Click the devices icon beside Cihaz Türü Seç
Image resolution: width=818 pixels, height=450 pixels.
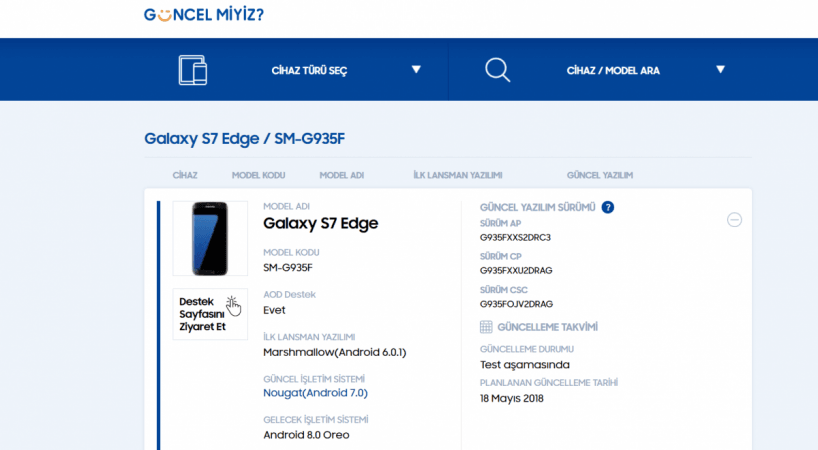pyautogui.click(x=193, y=70)
